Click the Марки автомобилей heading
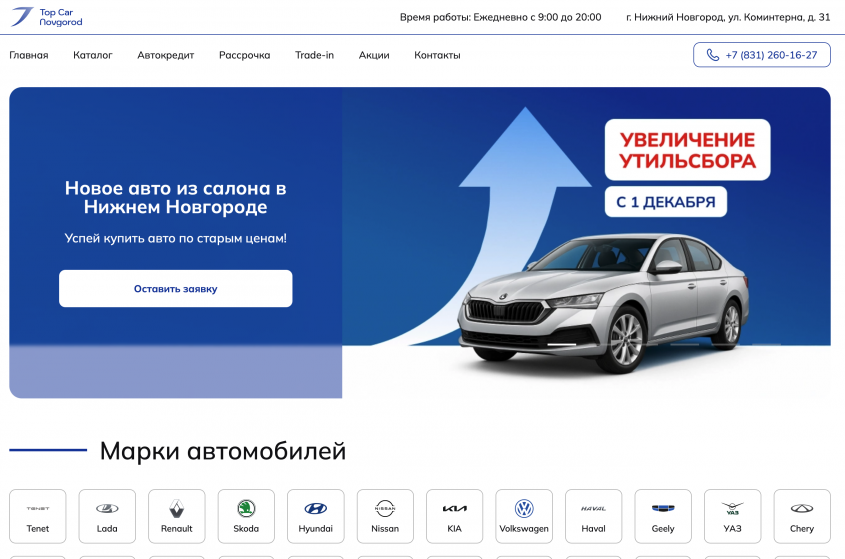This screenshot has height=559, width=845. click(x=223, y=451)
